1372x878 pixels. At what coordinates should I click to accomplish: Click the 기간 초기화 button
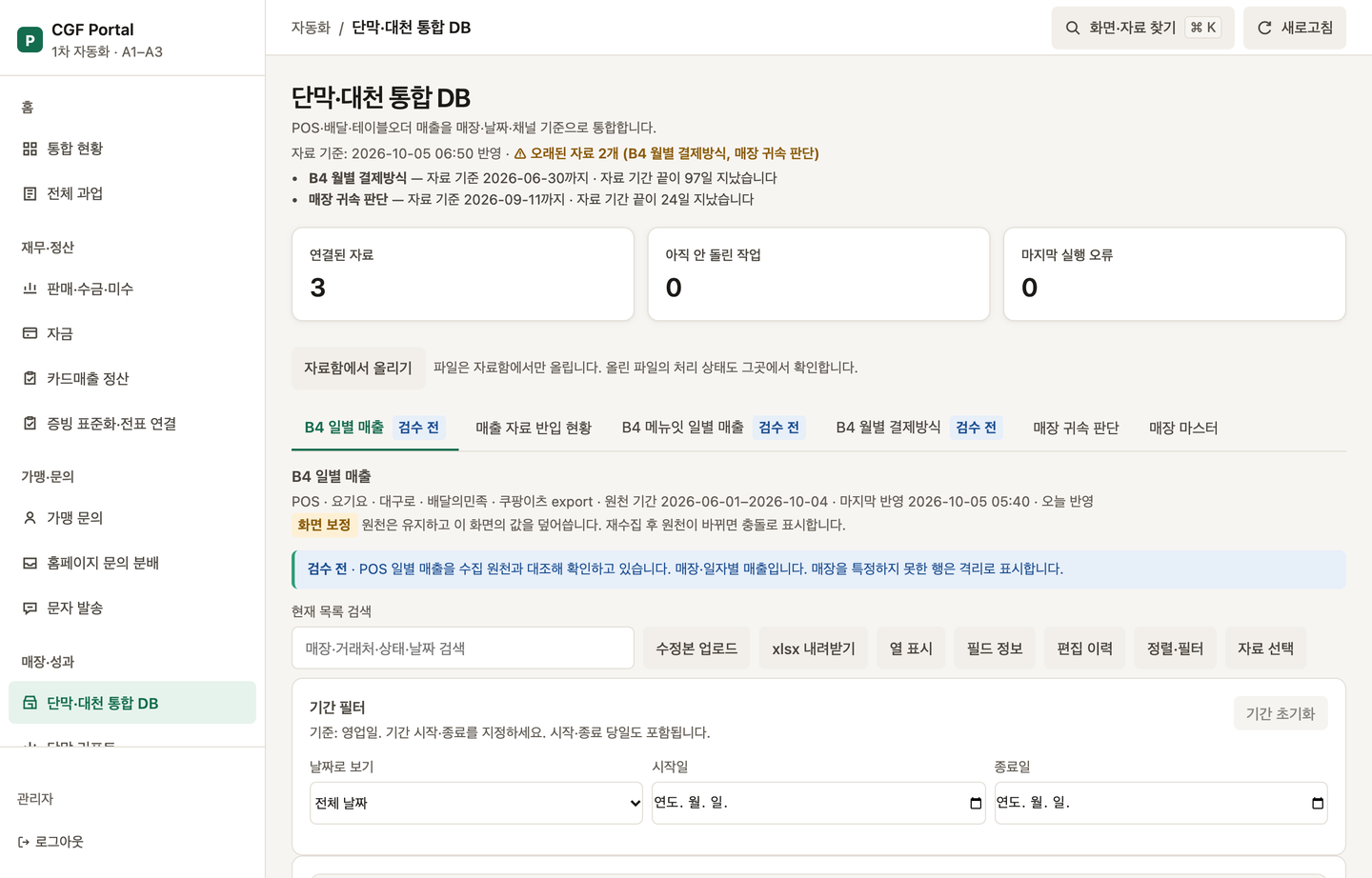coord(1281,713)
